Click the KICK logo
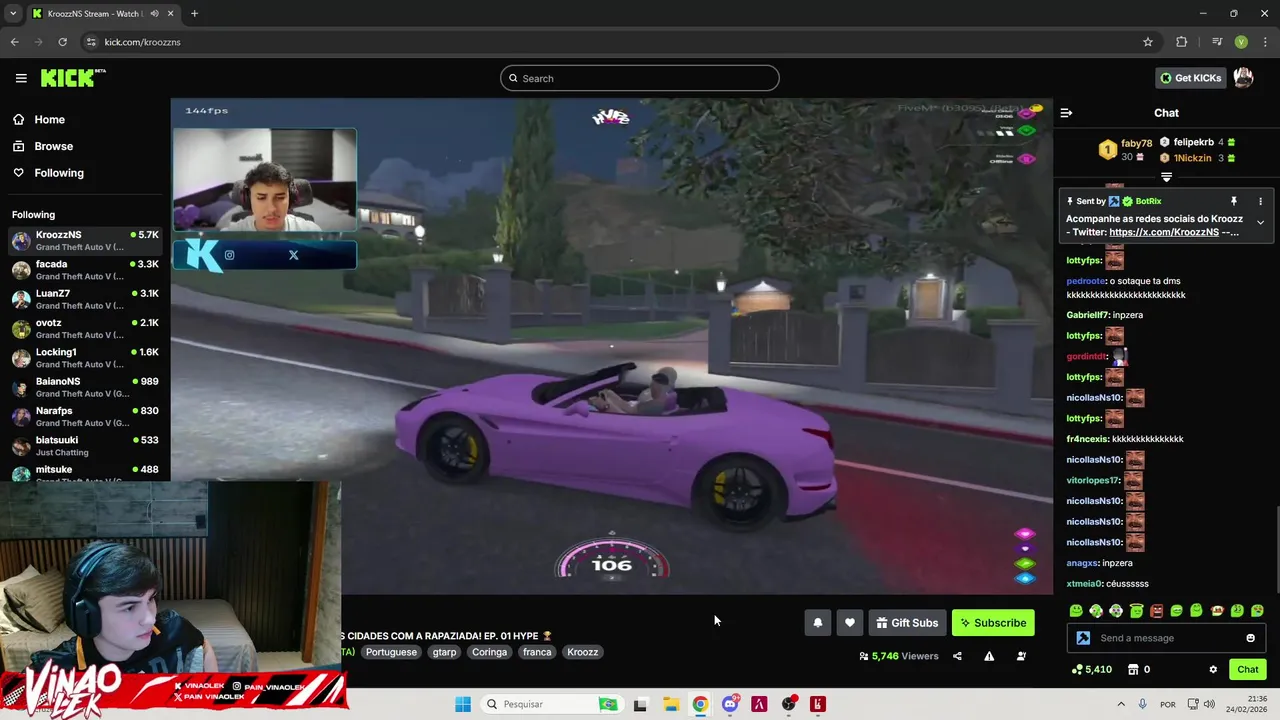Image resolution: width=1280 pixels, height=720 pixels. 72,78
